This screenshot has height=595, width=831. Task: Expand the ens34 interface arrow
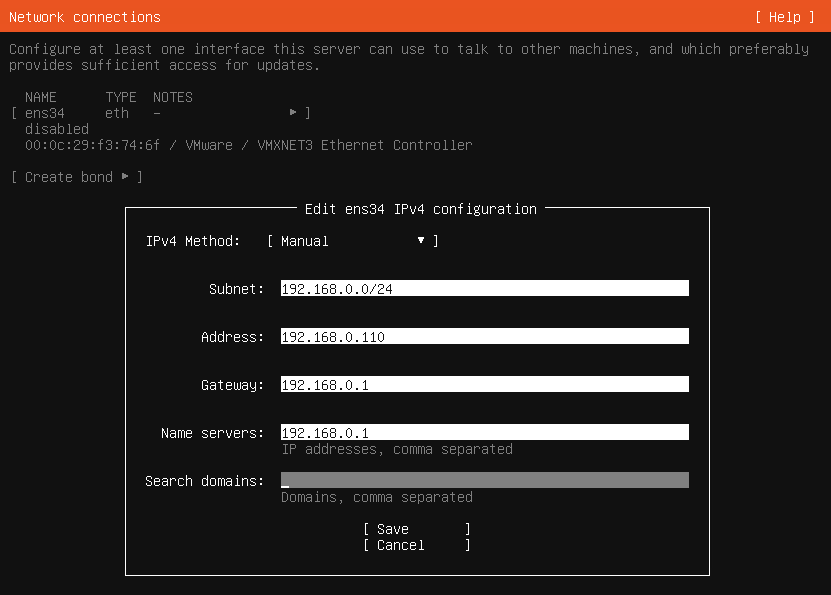coord(293,113)
